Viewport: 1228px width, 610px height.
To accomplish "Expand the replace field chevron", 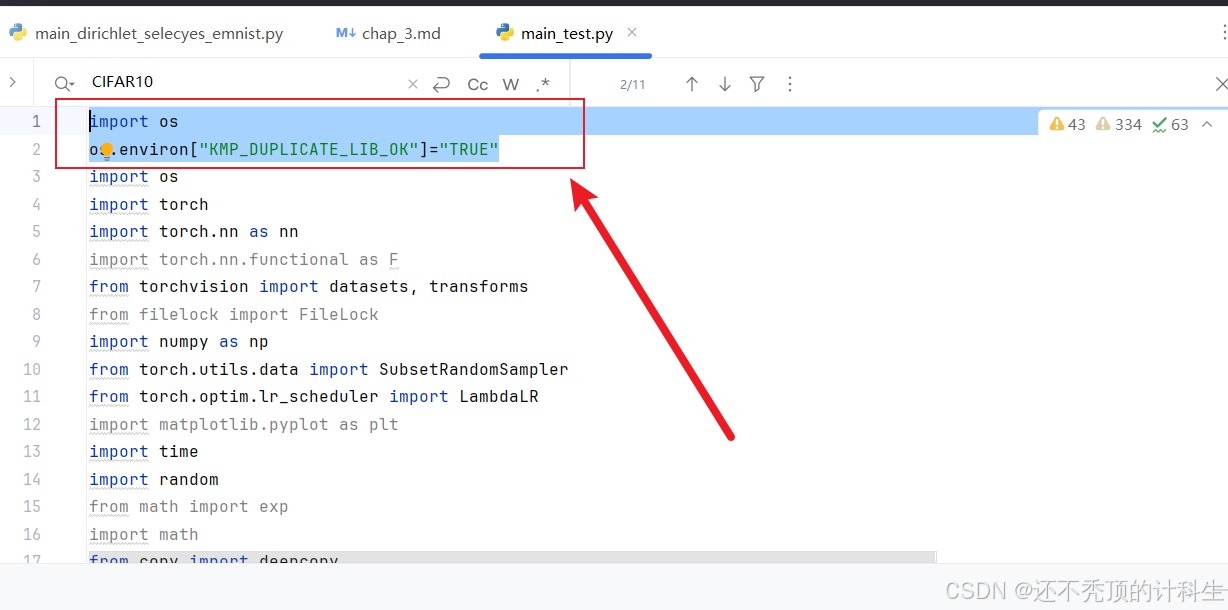I will tap(12, 82).
